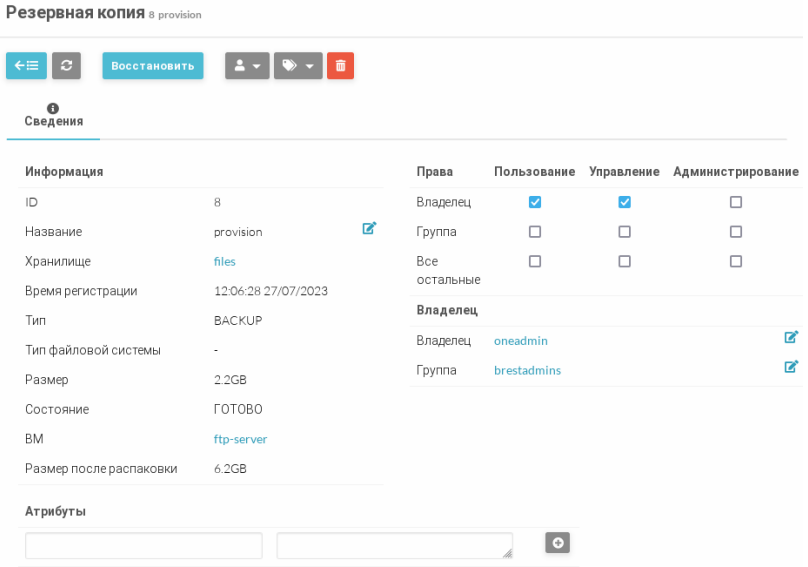Viewport: 808px width, 567px height.
Task: Uncheck Владелец Пользование permission
Action: (535, 202)
